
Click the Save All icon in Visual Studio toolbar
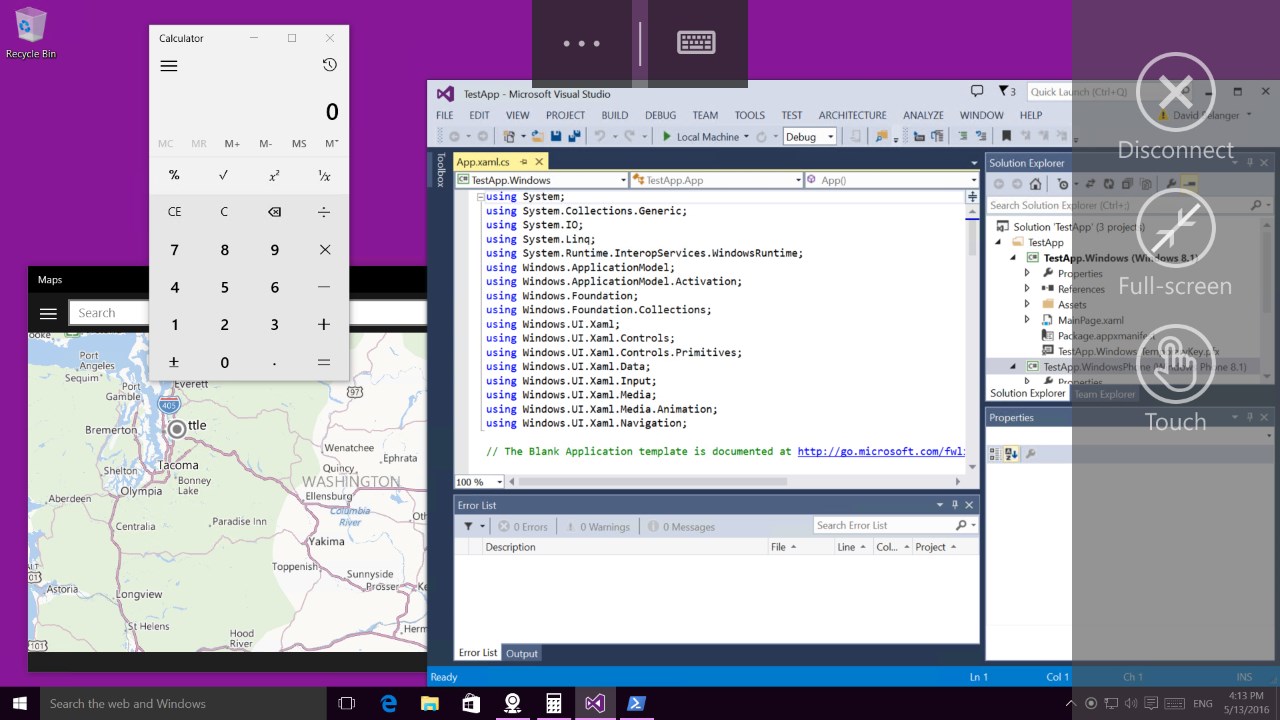pyautogui.click(x=574, y=137)
